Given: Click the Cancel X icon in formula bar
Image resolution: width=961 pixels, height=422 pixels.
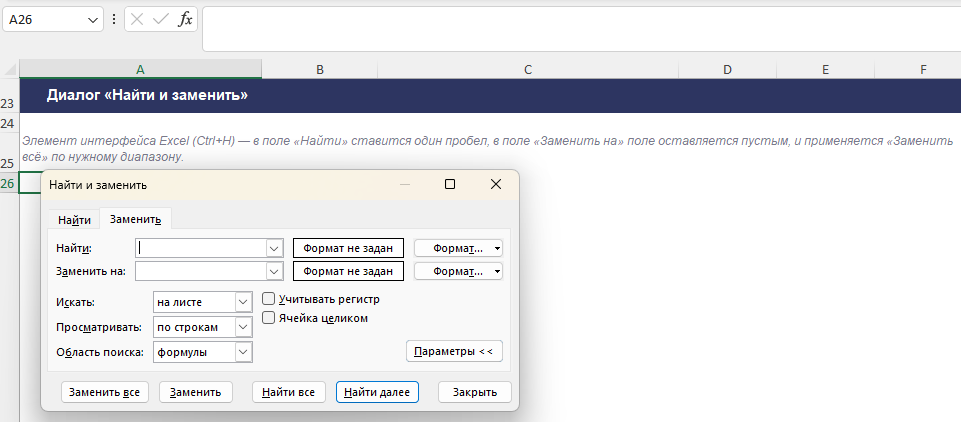Looking at the screenshot, I should pos(137,20).
